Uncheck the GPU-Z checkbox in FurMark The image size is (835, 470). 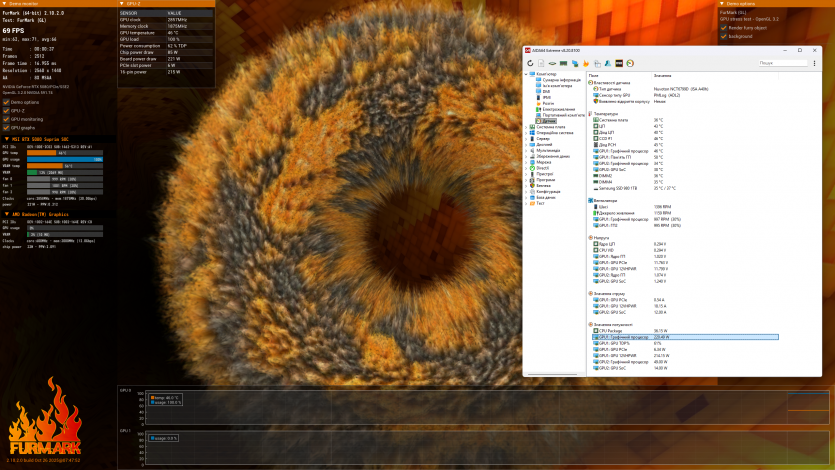pyautogui.click(x=6, y=110)
